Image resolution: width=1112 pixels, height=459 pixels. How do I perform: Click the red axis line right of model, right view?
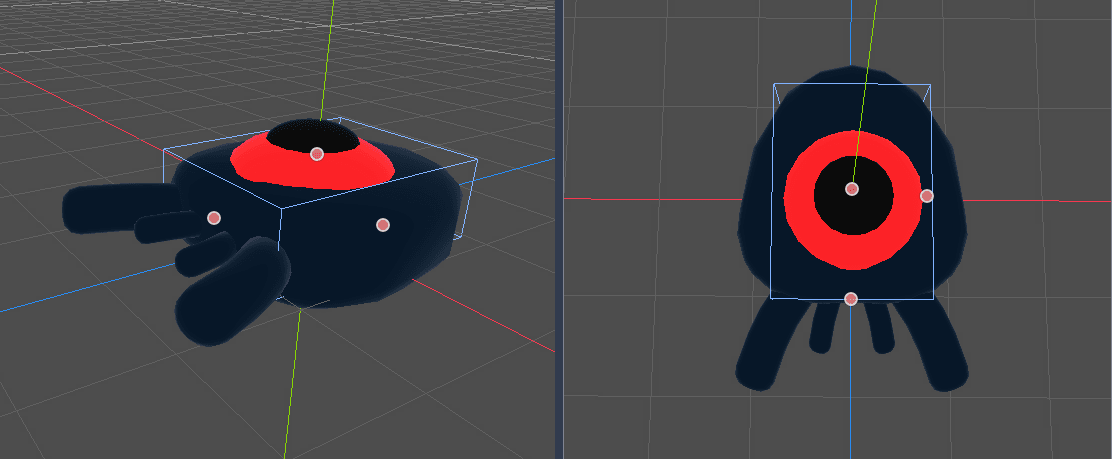[x=1010, y=200]
